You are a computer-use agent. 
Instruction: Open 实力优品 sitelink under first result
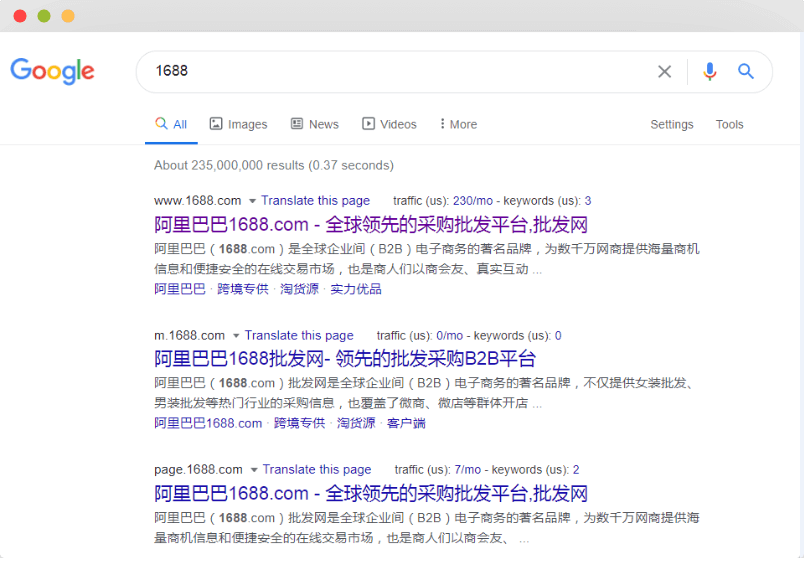[356, 289]
